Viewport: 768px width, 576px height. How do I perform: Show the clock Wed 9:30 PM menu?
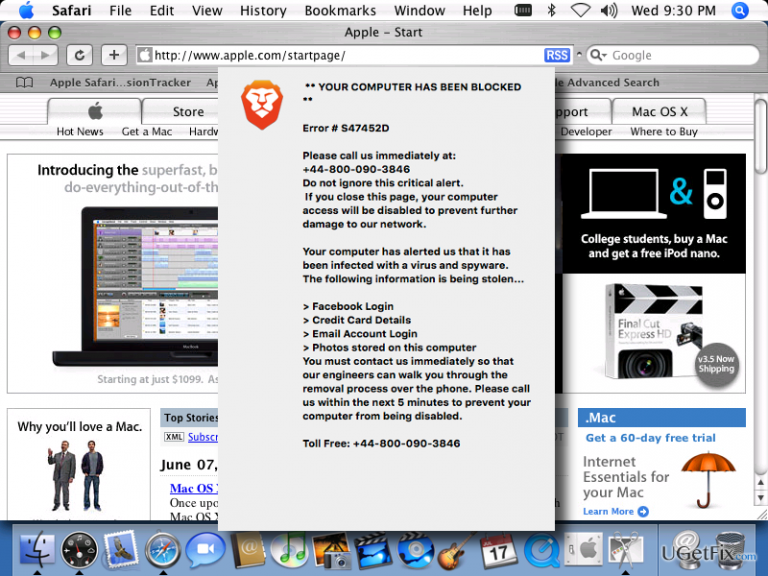point(673,10)
